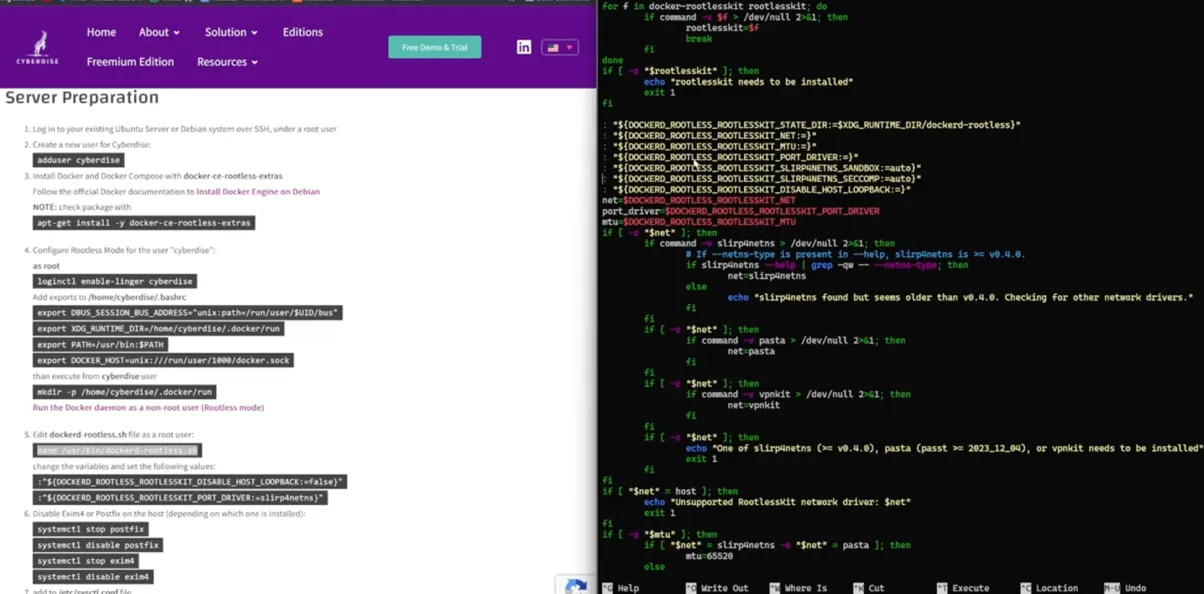
Task: Click the highlighted nano dockerd-rootless.sh command
Action: point(117,451)
